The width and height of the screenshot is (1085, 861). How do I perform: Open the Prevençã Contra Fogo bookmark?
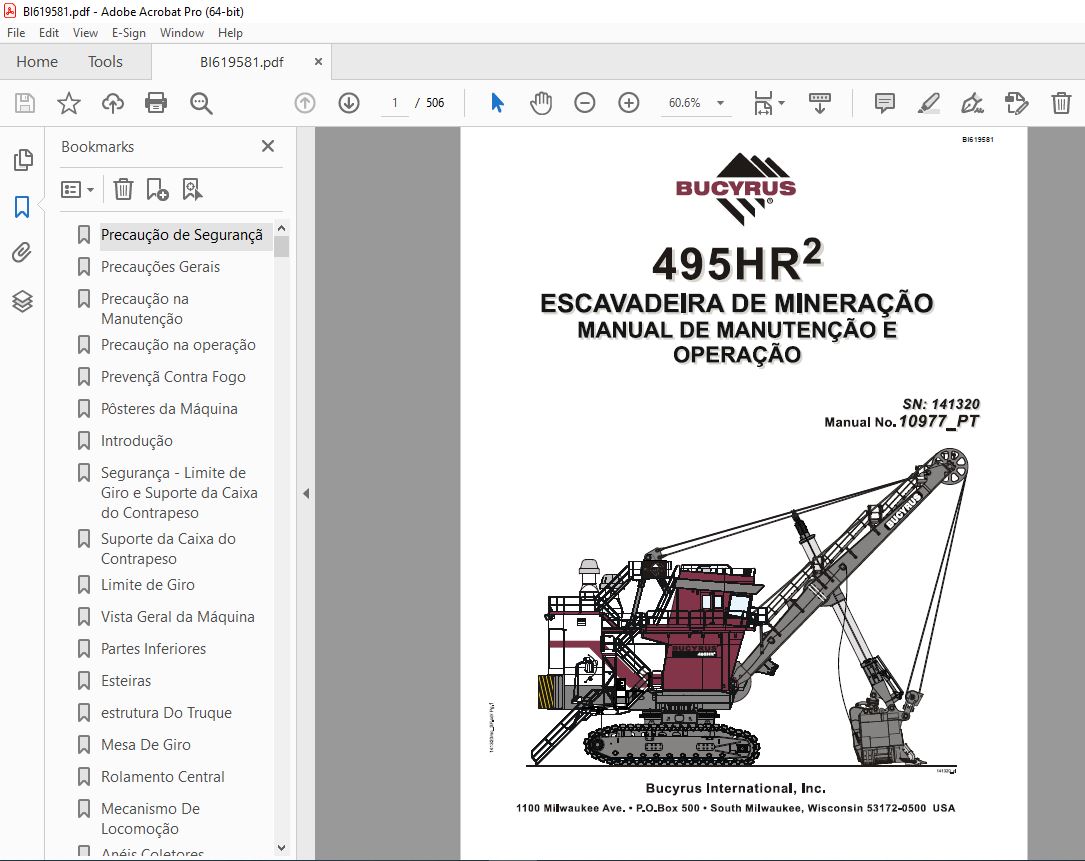tap(173, 377)
